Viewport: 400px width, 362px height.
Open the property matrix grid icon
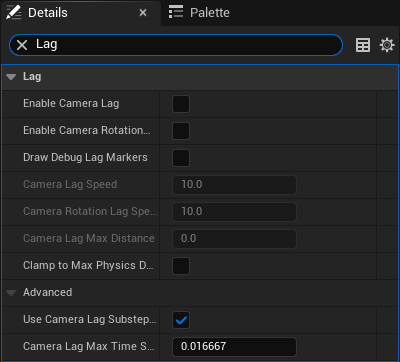tap(363, 45)
